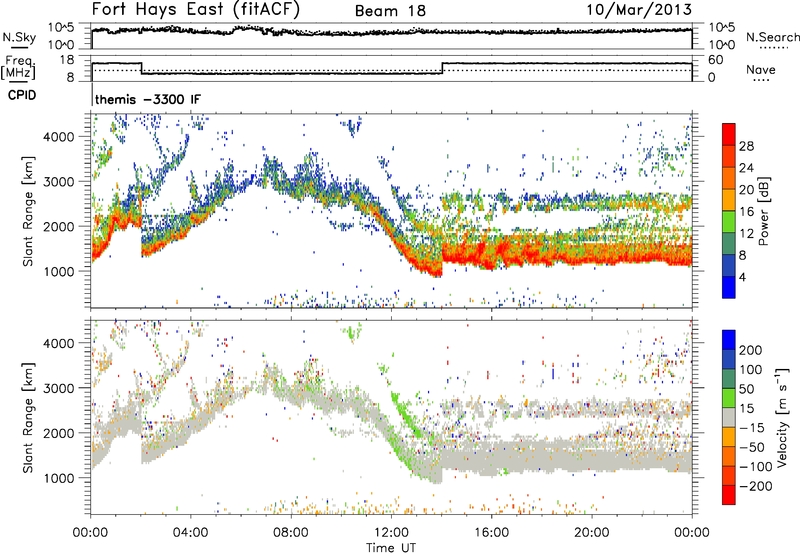
Task: Click the '08:00' time axis label
Action: click(291, 533)
